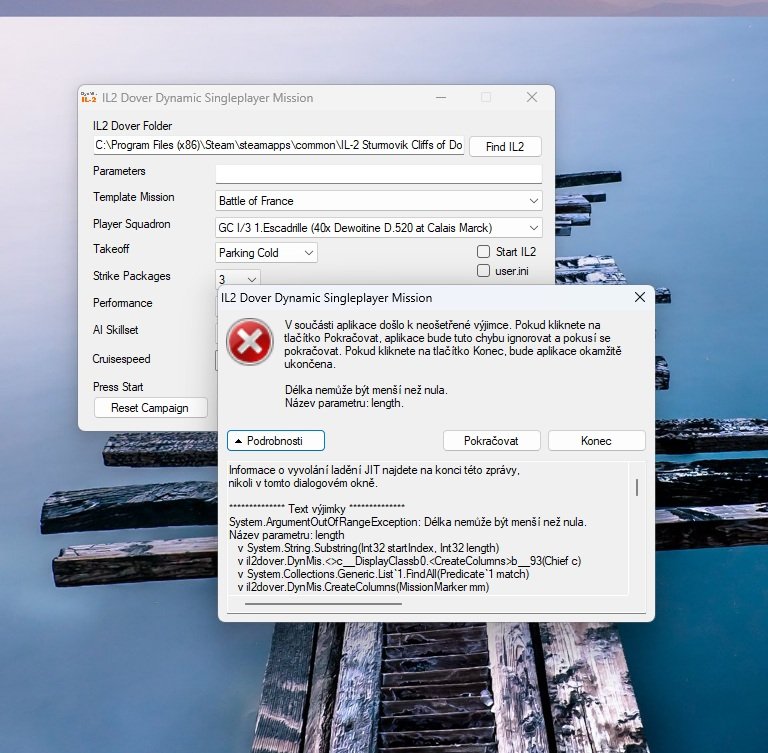Click the 'Název parametru: length.' message line
768x753 pixels.
[344, 403]
